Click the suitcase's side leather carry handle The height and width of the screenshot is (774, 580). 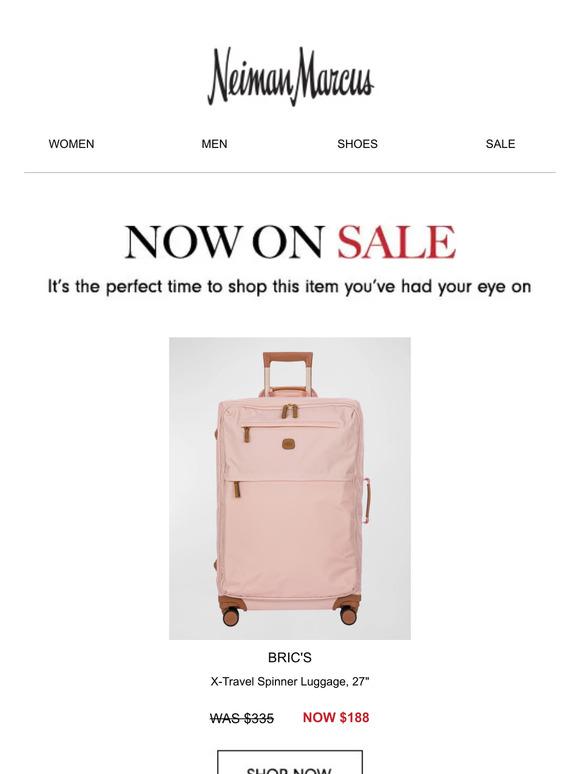(x=367, y=501)
